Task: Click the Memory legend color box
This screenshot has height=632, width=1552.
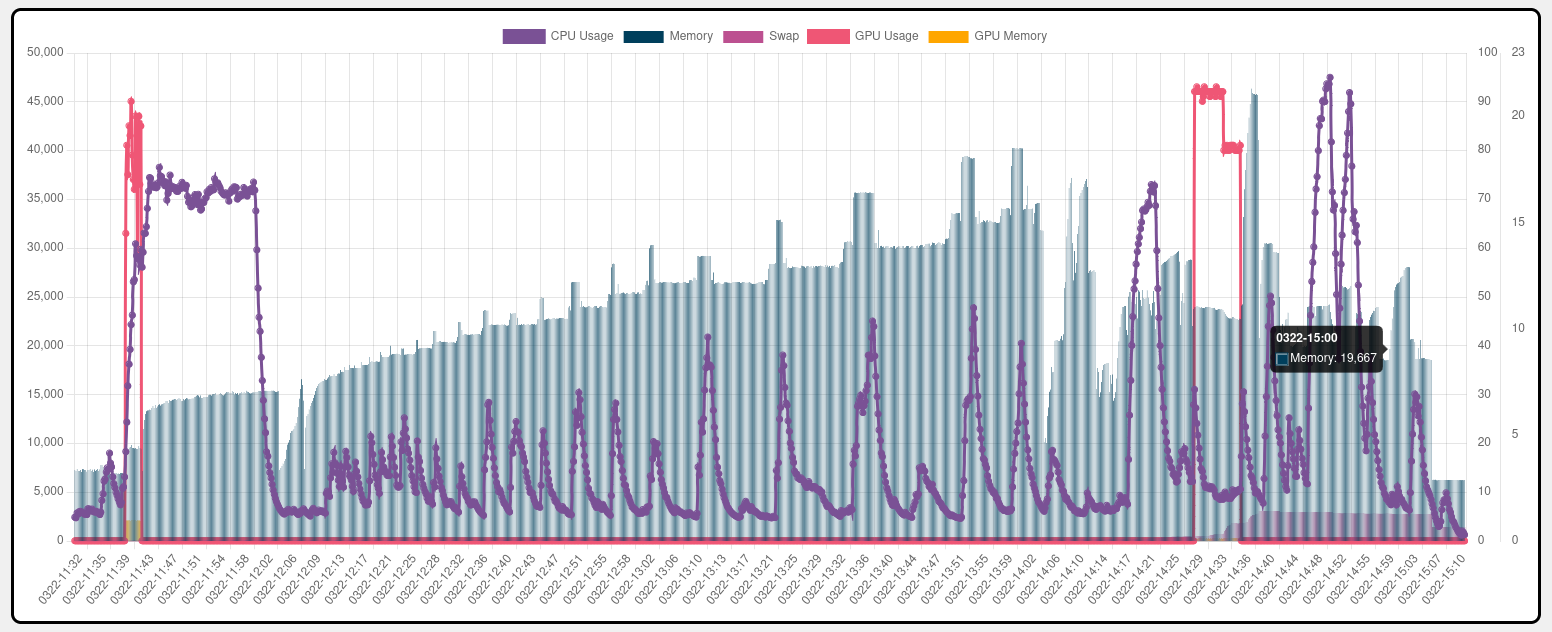Action: tap(644, 36)
